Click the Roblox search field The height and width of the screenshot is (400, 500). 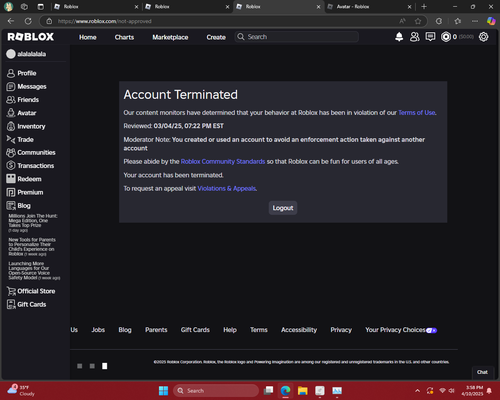click(297, 37)
